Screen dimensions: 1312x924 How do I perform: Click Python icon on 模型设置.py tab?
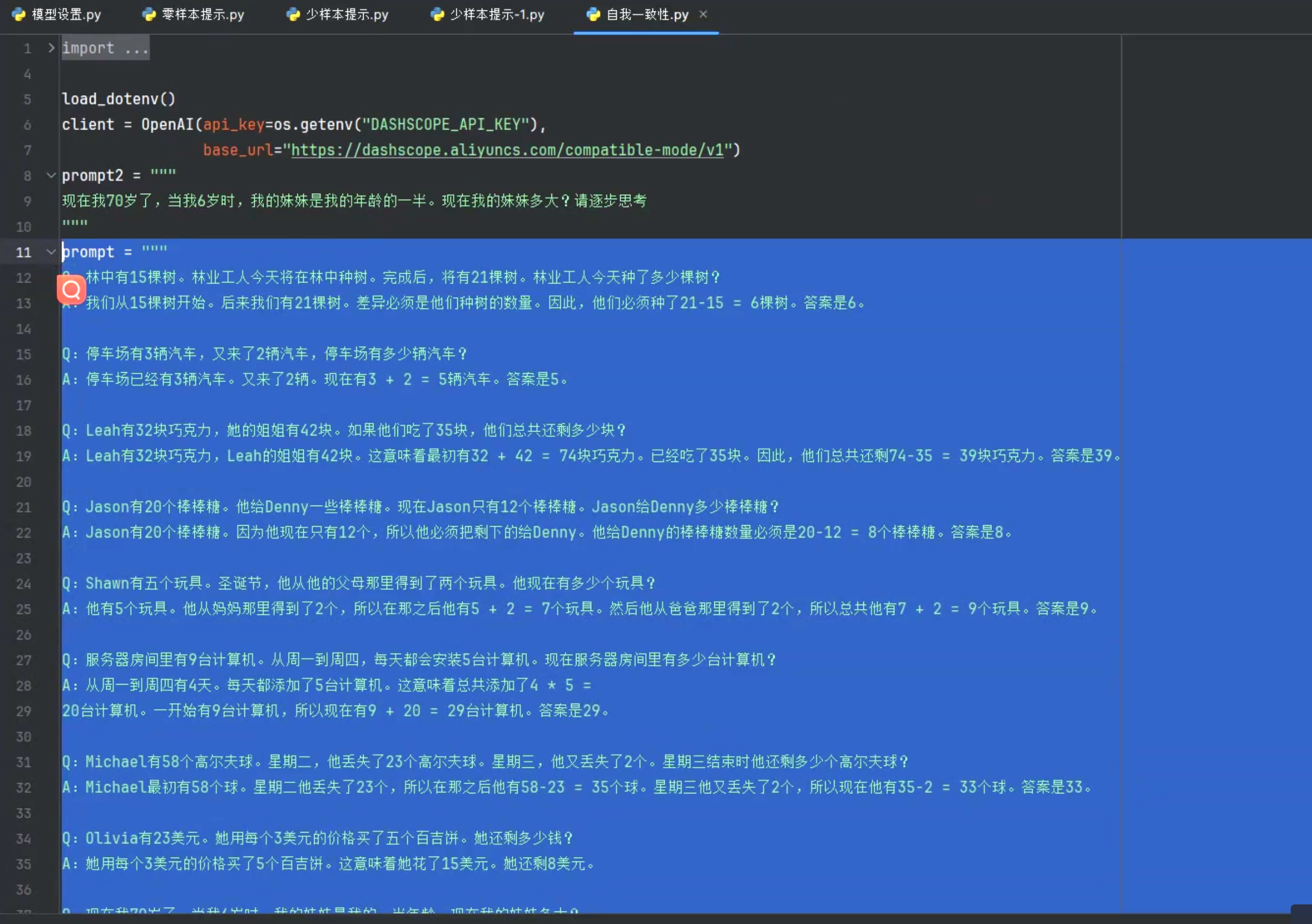pos(19,14)
